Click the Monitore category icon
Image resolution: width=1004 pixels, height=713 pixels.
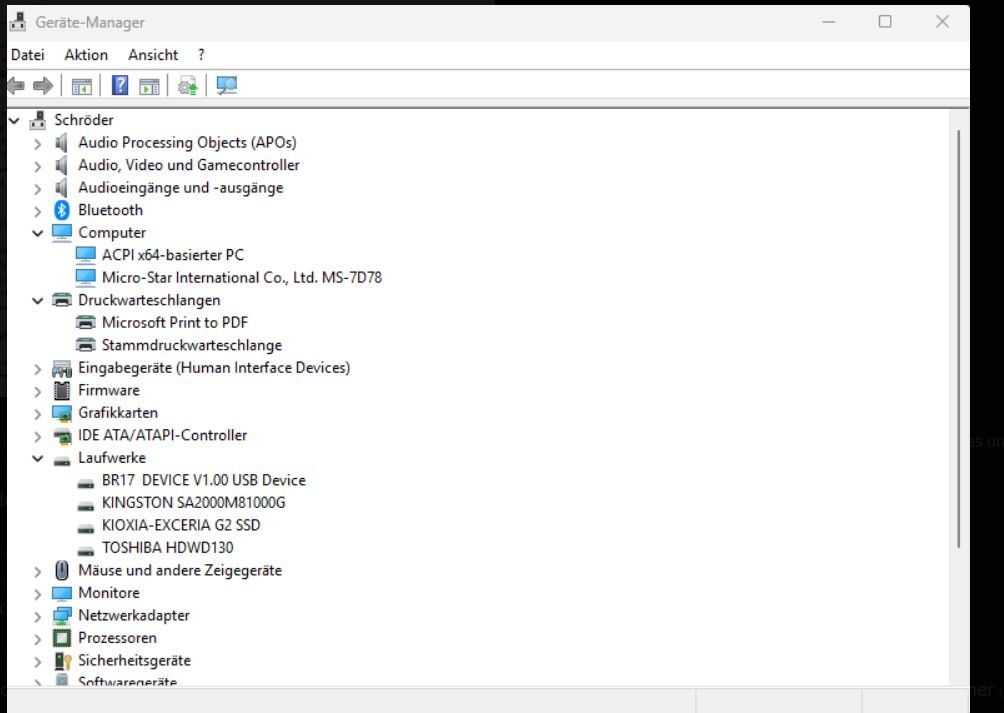[x=61, y=593]
